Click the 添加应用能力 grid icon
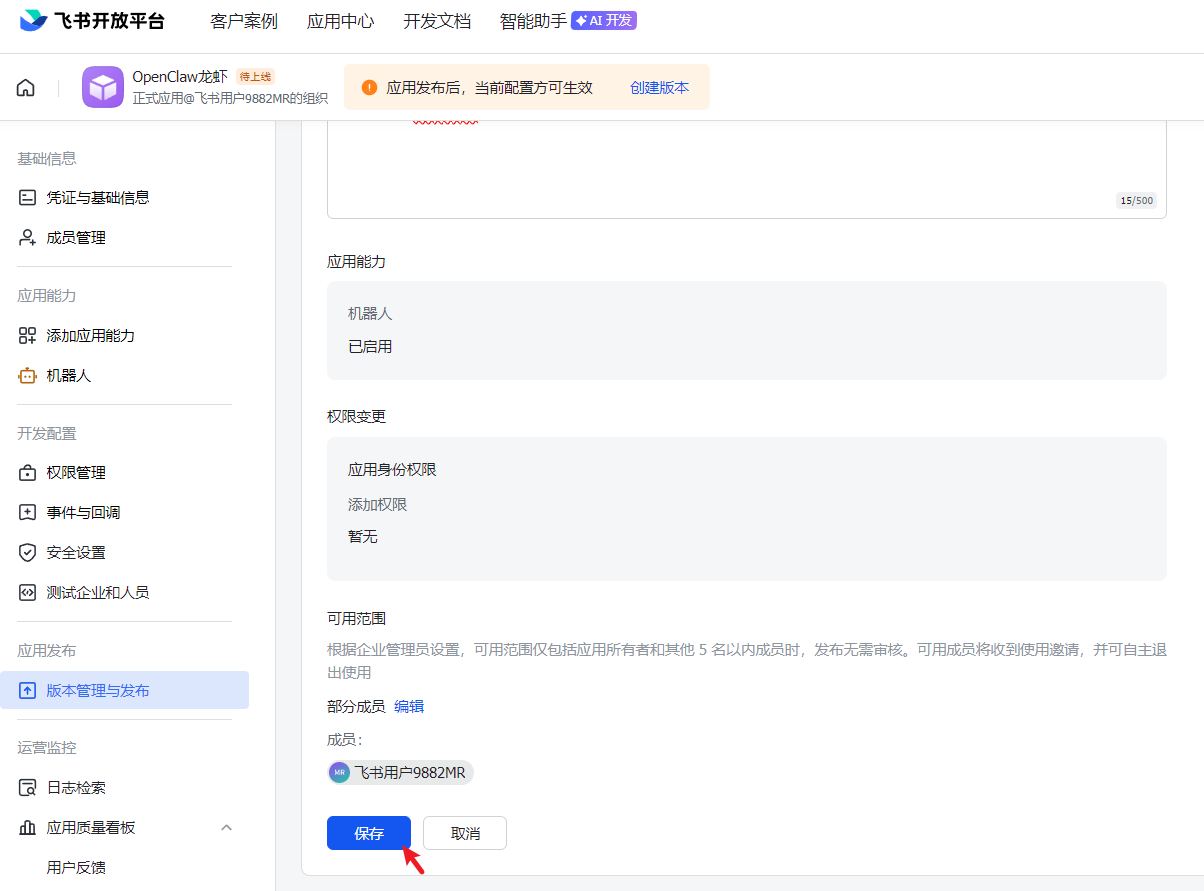 pos(28,336)
